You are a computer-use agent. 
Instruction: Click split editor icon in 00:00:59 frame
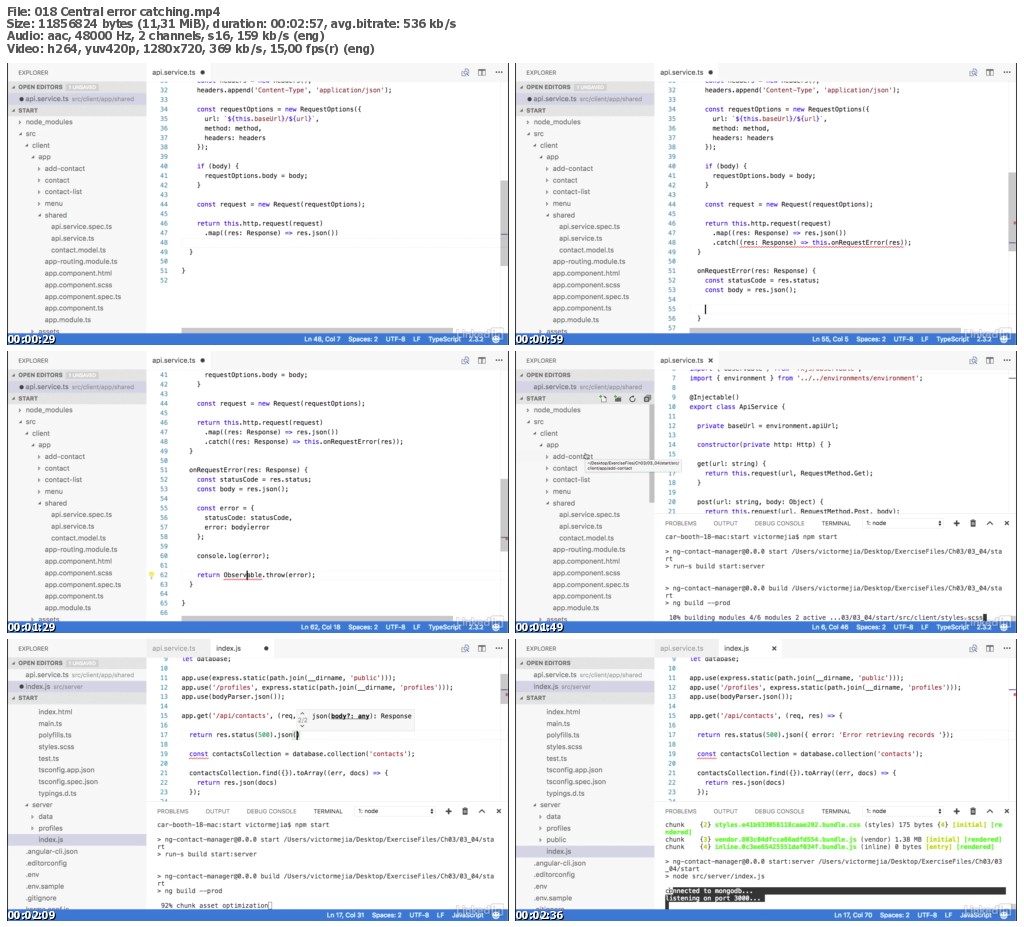tap(990, 73)
